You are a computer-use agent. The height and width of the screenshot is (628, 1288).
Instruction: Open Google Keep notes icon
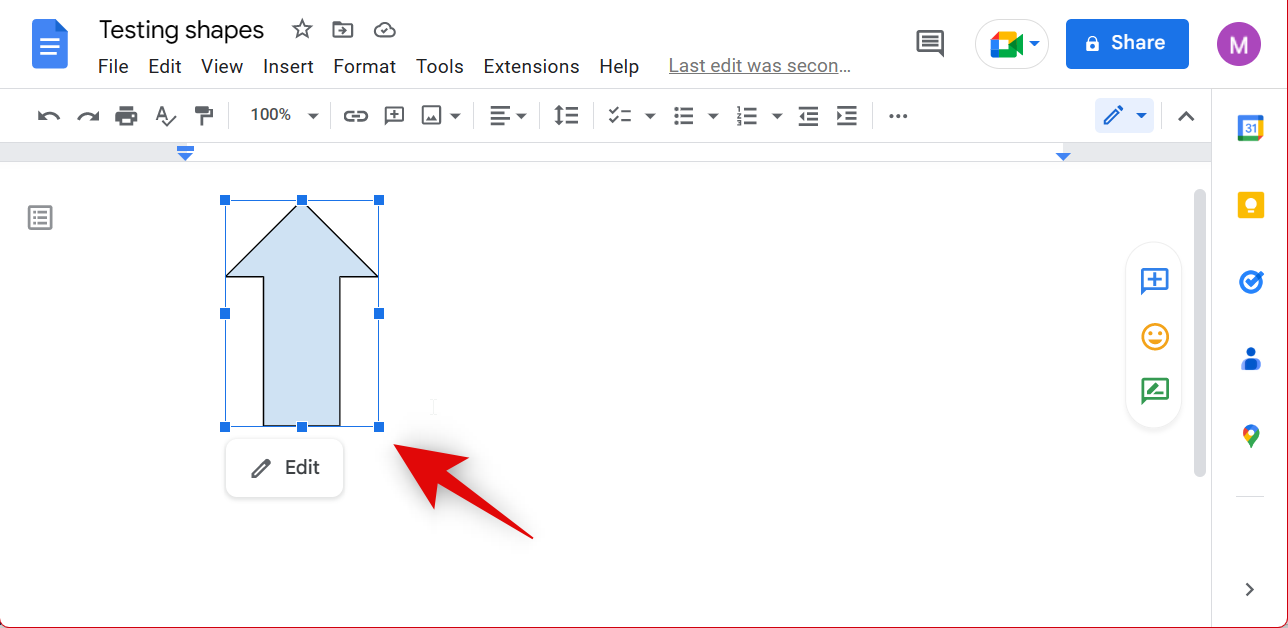(1250, 205)
